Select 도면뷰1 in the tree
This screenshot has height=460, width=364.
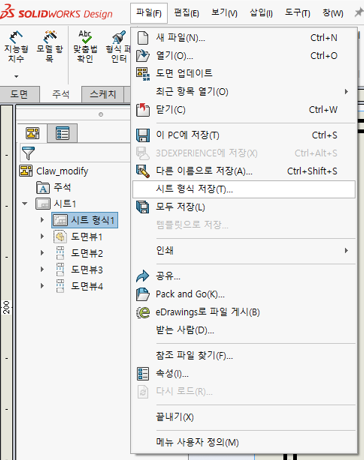click(87, 237)
